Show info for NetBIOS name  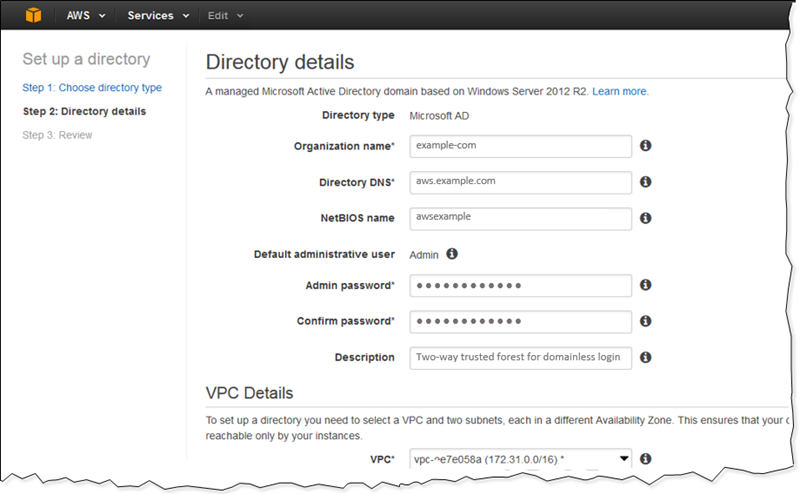coord(645,218)
